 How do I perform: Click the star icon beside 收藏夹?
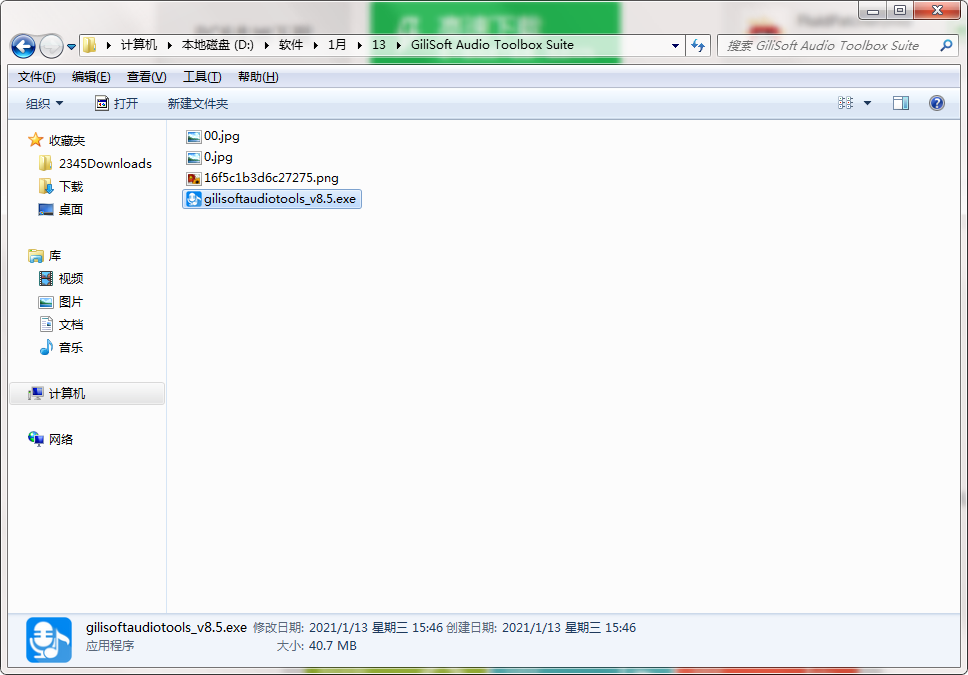[35, 140]
